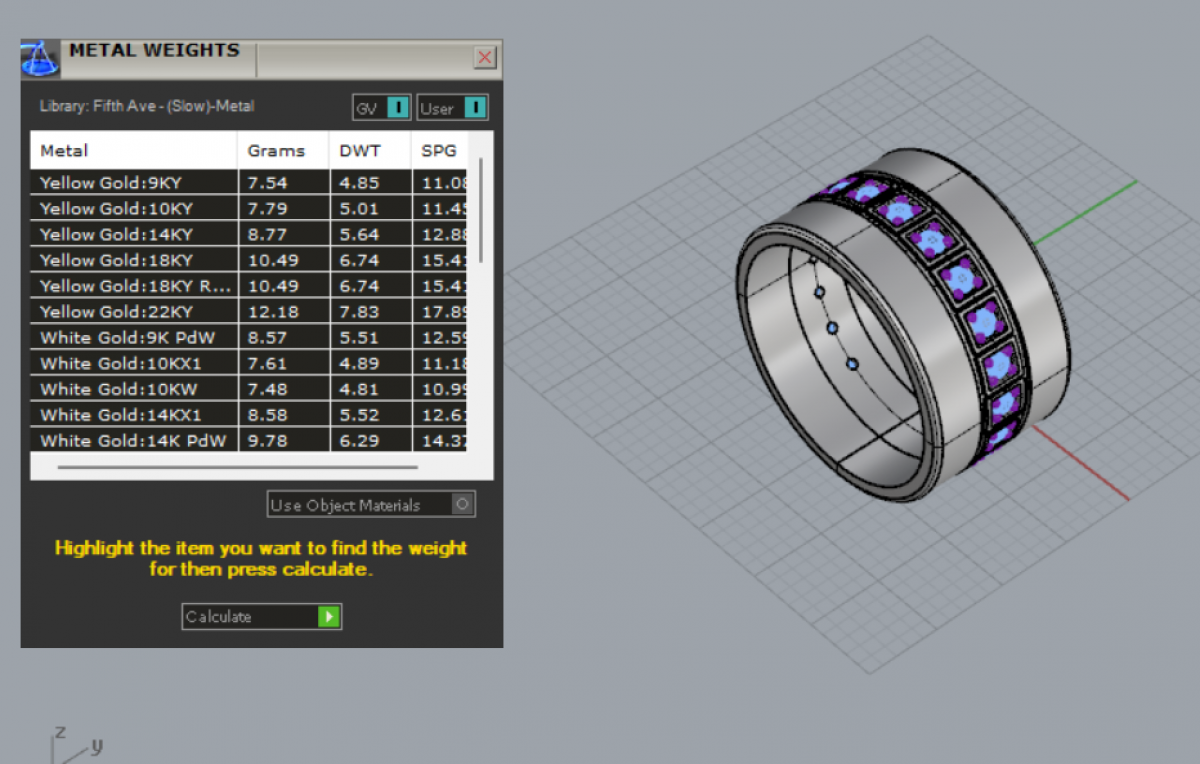Click the horizontal scrollbar under the table
The image size is (1200, 764).
(238, 467)
